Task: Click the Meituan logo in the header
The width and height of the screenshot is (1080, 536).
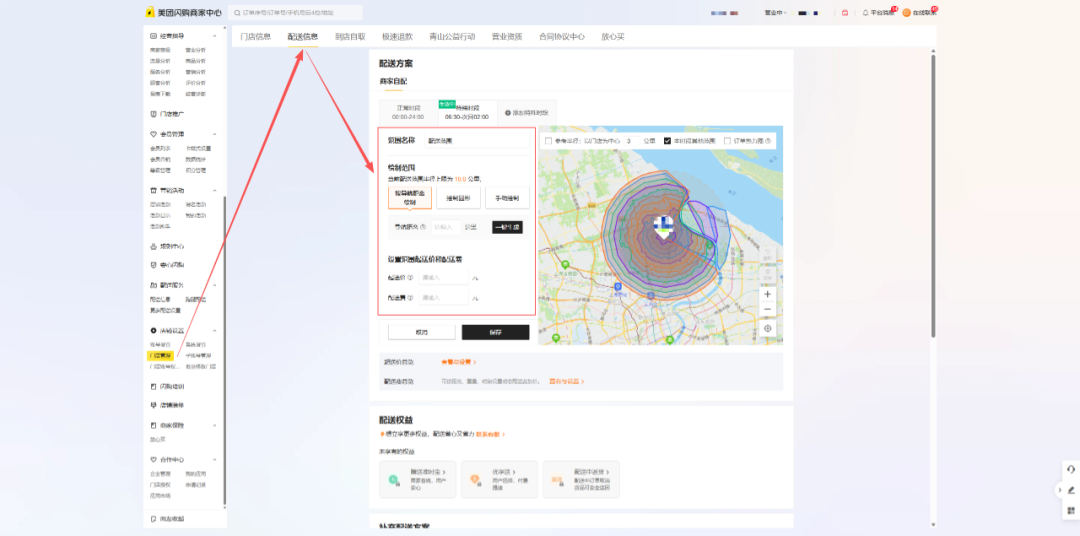Action: [149, 12]
